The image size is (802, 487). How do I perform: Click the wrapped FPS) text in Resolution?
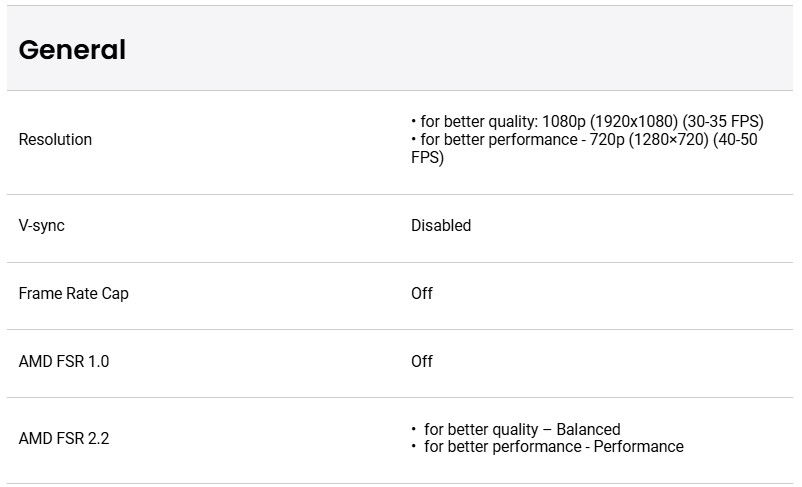click(x=428, y=158)
